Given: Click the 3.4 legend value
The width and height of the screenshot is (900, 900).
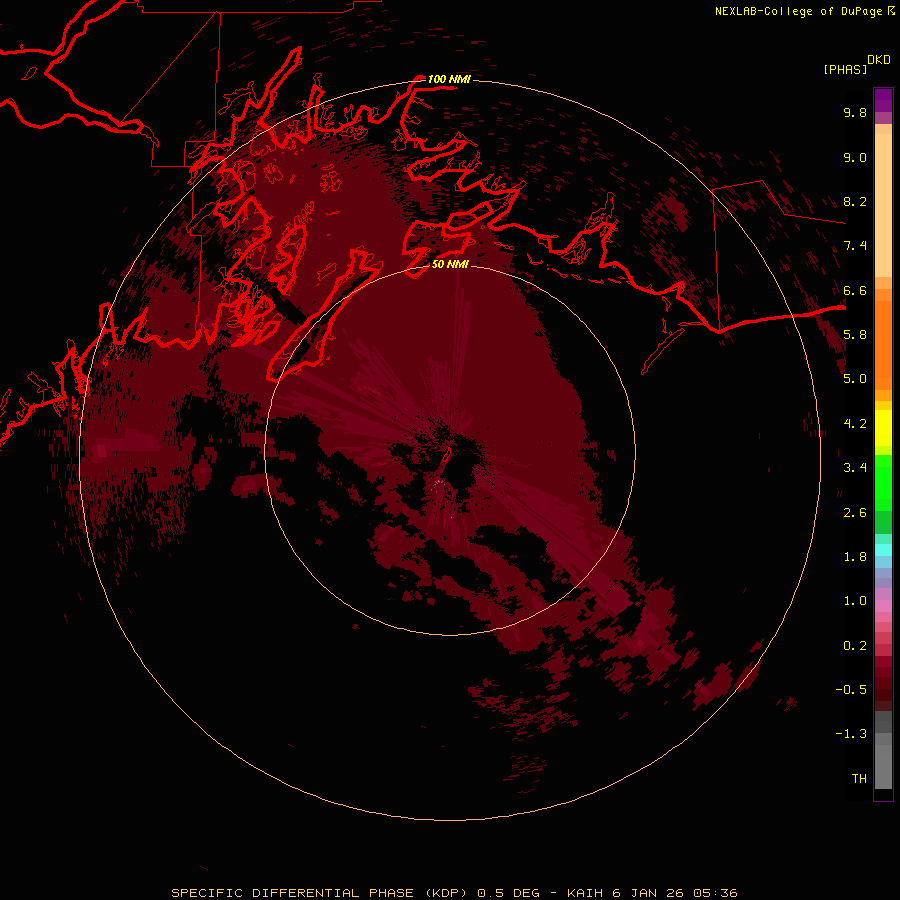Looking at the screenshot, I should coord(855,468).
